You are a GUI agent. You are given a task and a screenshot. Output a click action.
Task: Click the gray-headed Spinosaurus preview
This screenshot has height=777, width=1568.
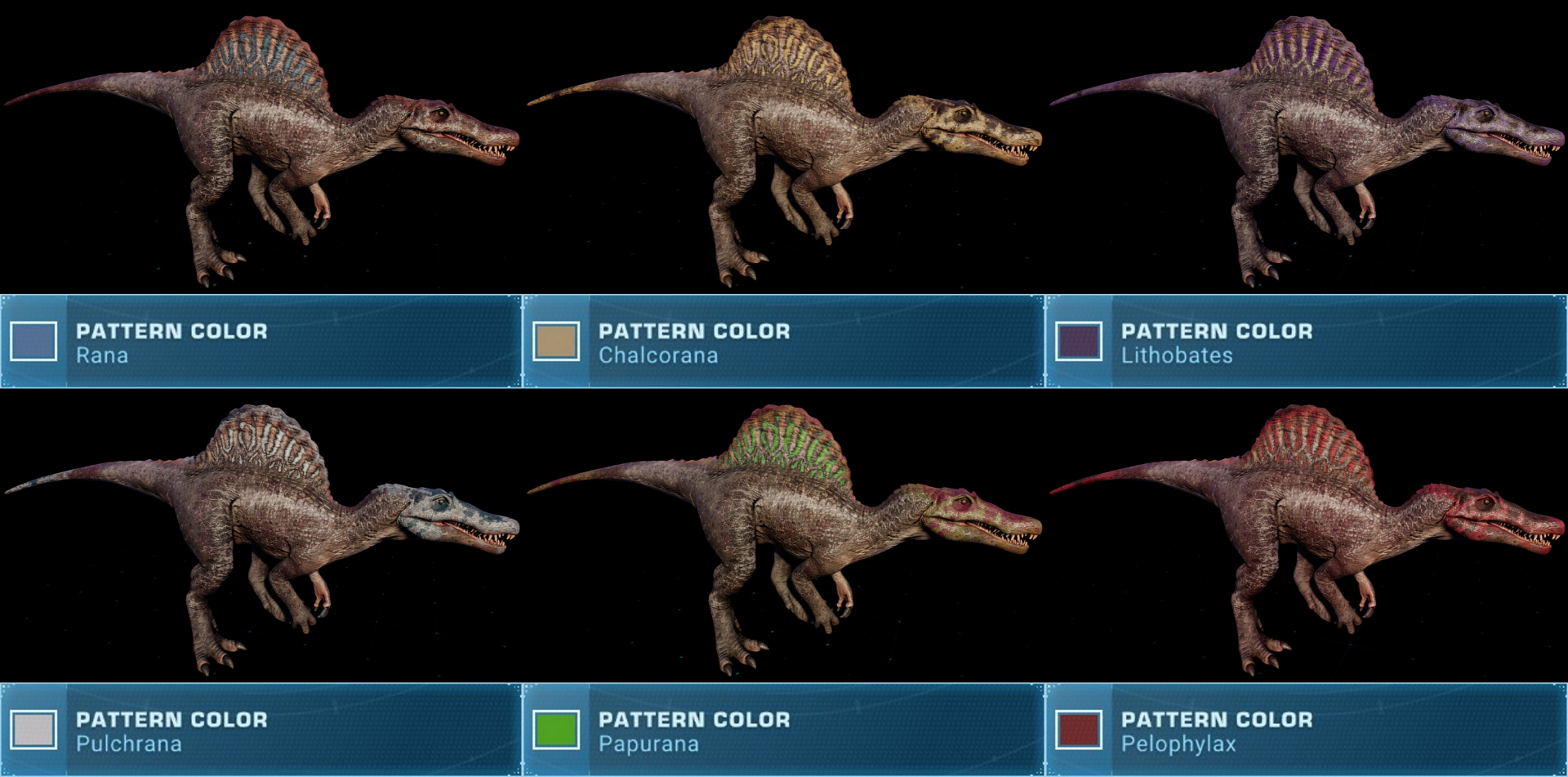point(261,539)
